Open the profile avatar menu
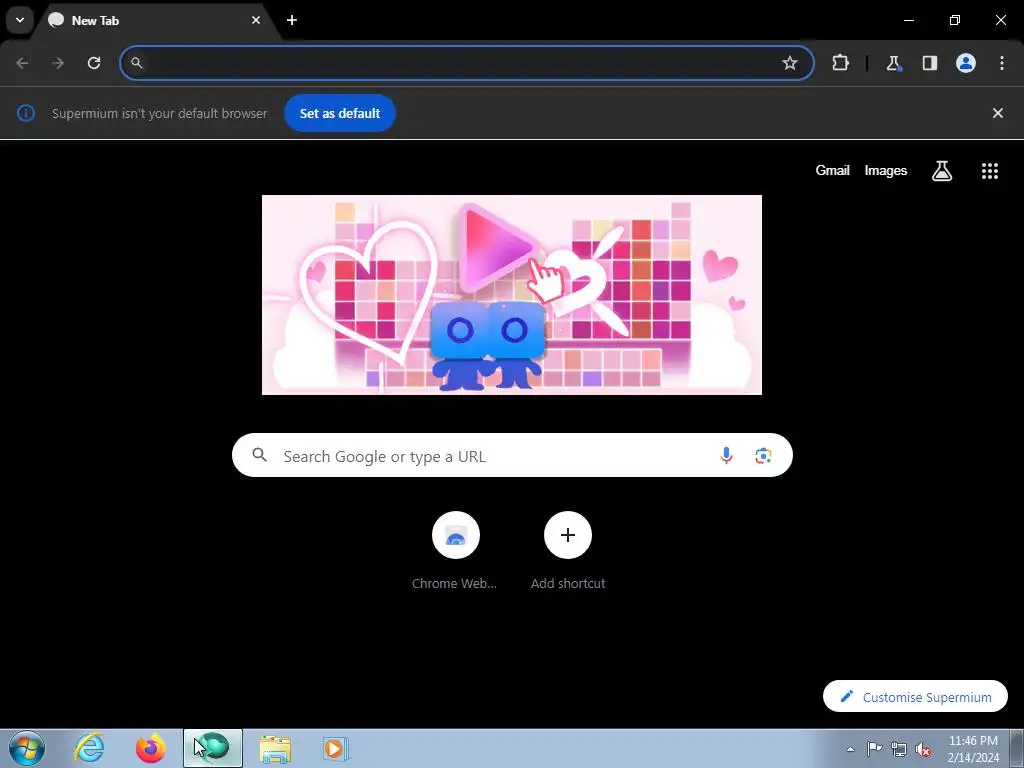 coord(966,63)
